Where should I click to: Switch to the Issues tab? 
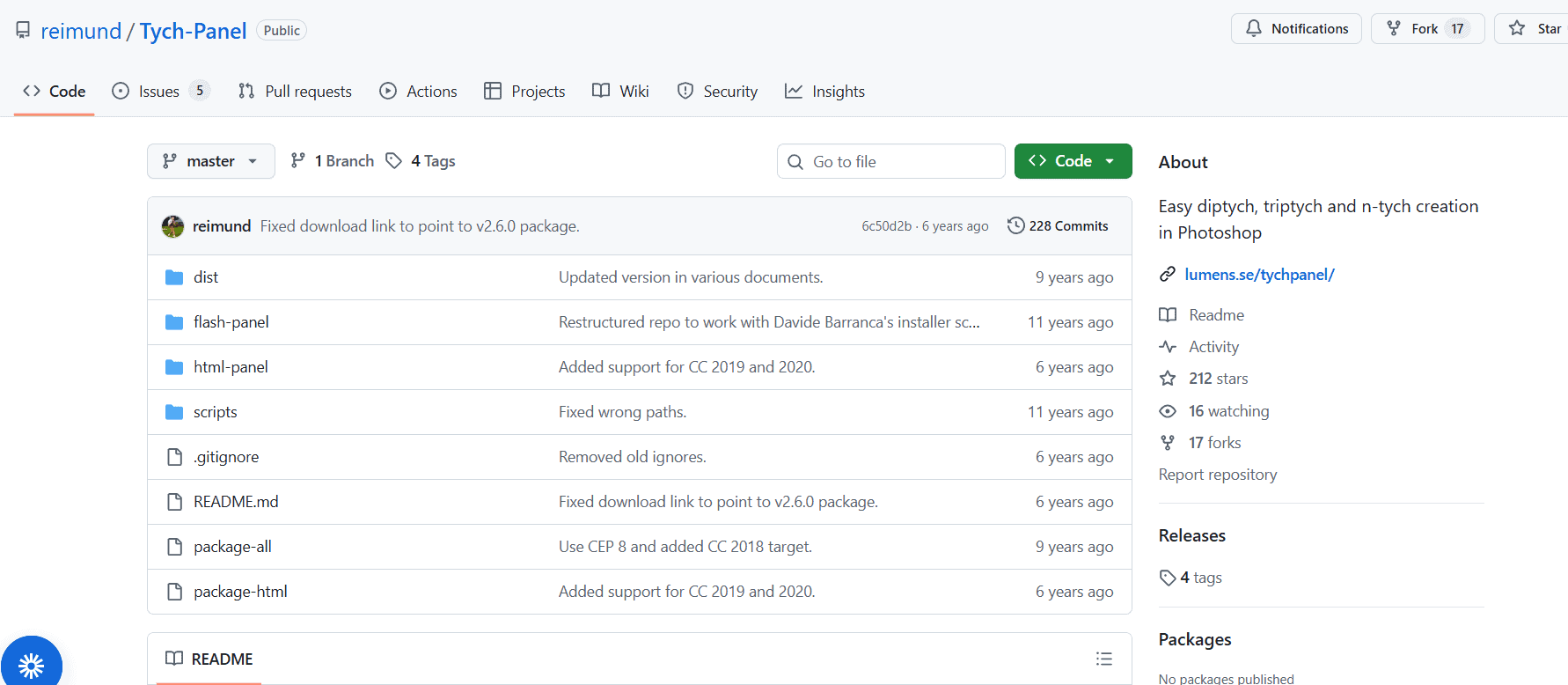point(159,92)
